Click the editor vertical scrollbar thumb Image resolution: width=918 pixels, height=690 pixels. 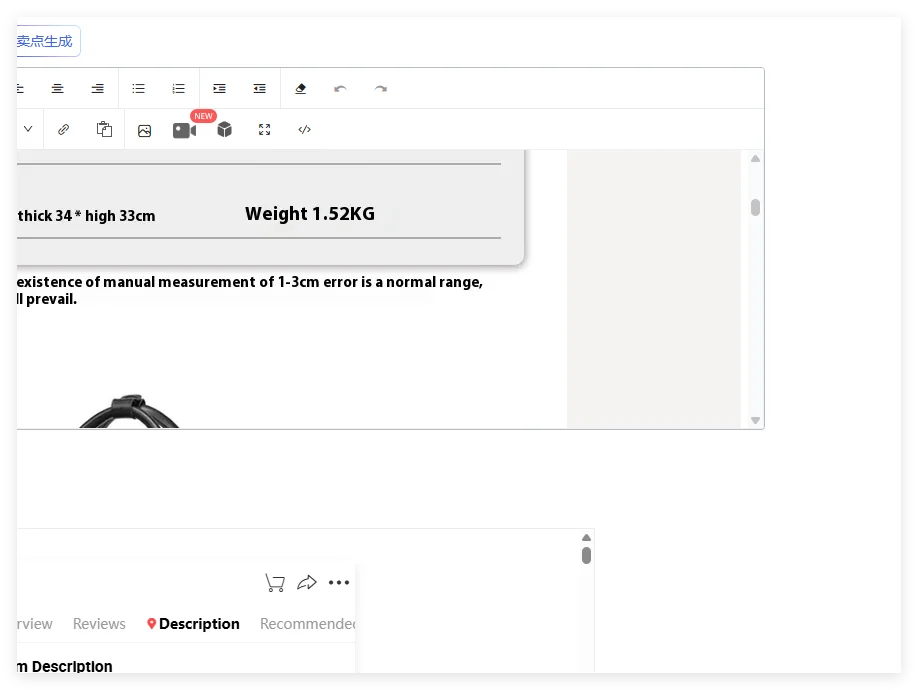coord(755,207)
